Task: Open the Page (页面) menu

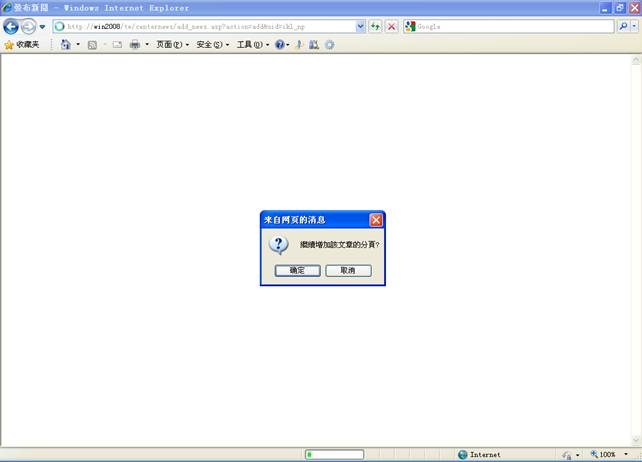Action: point(172,45)
